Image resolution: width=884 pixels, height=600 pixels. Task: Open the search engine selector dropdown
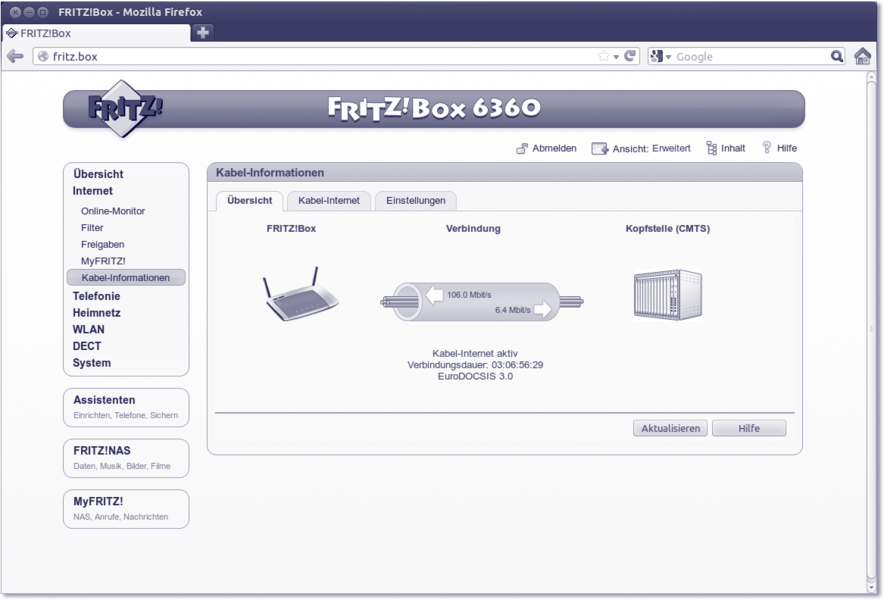[x=661, y=56]
